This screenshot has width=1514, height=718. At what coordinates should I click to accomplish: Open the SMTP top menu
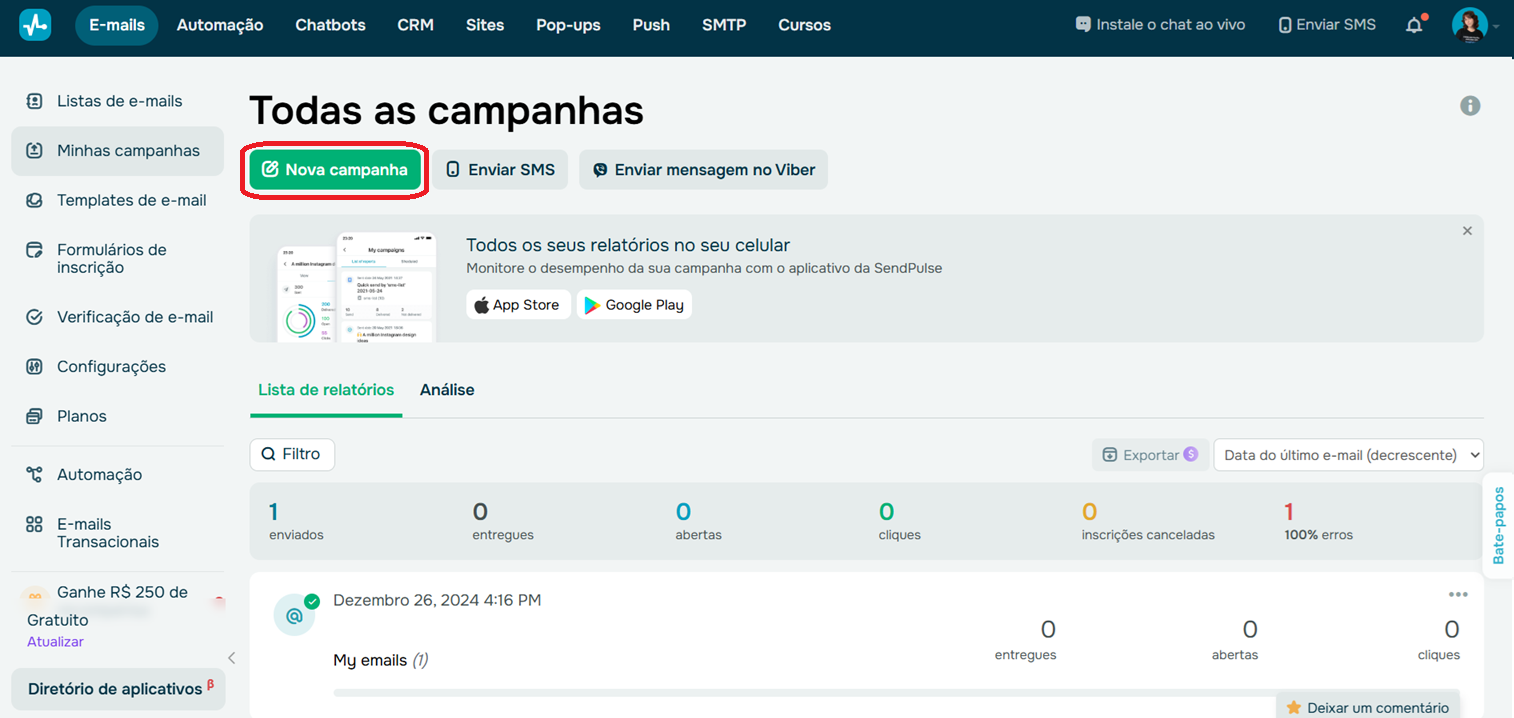pyautogui.click(x=724, y=25)
